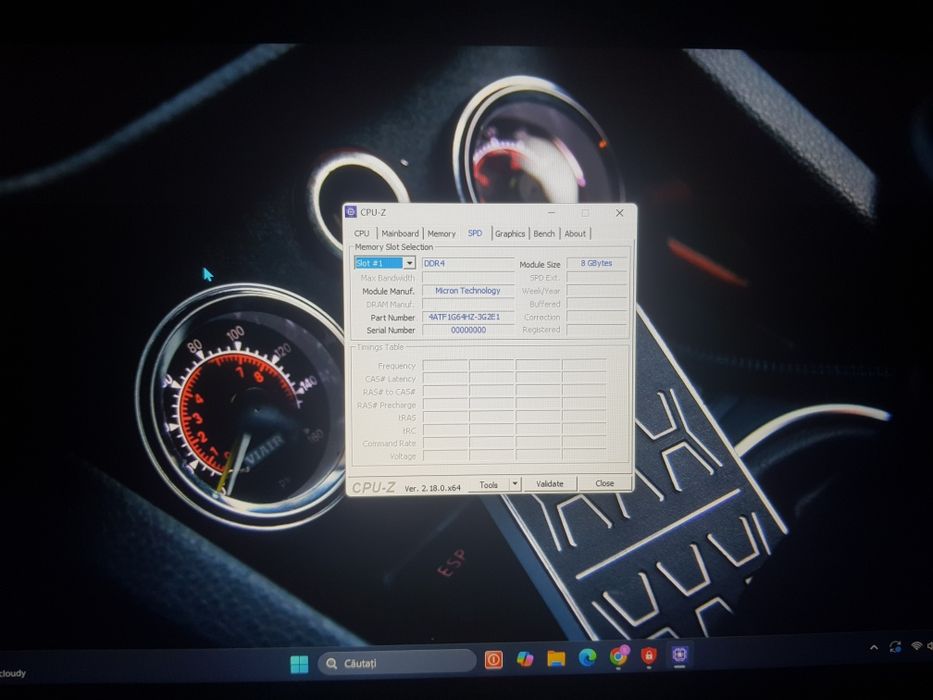The width and height of the screenshot is (933, 700).
Task: Click the Ver. 2.18.0.x64 version text
Action: [x=433, y=488]
